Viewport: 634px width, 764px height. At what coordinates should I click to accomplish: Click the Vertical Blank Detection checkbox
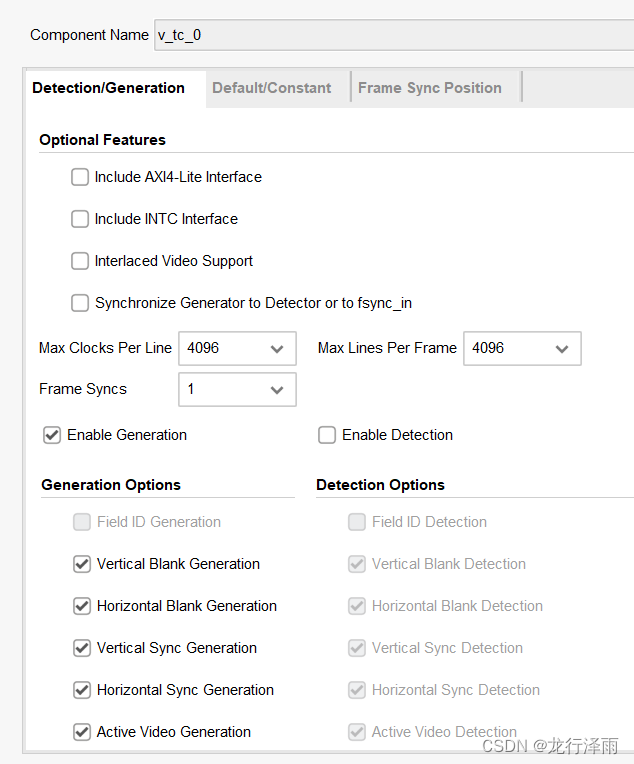357,564
